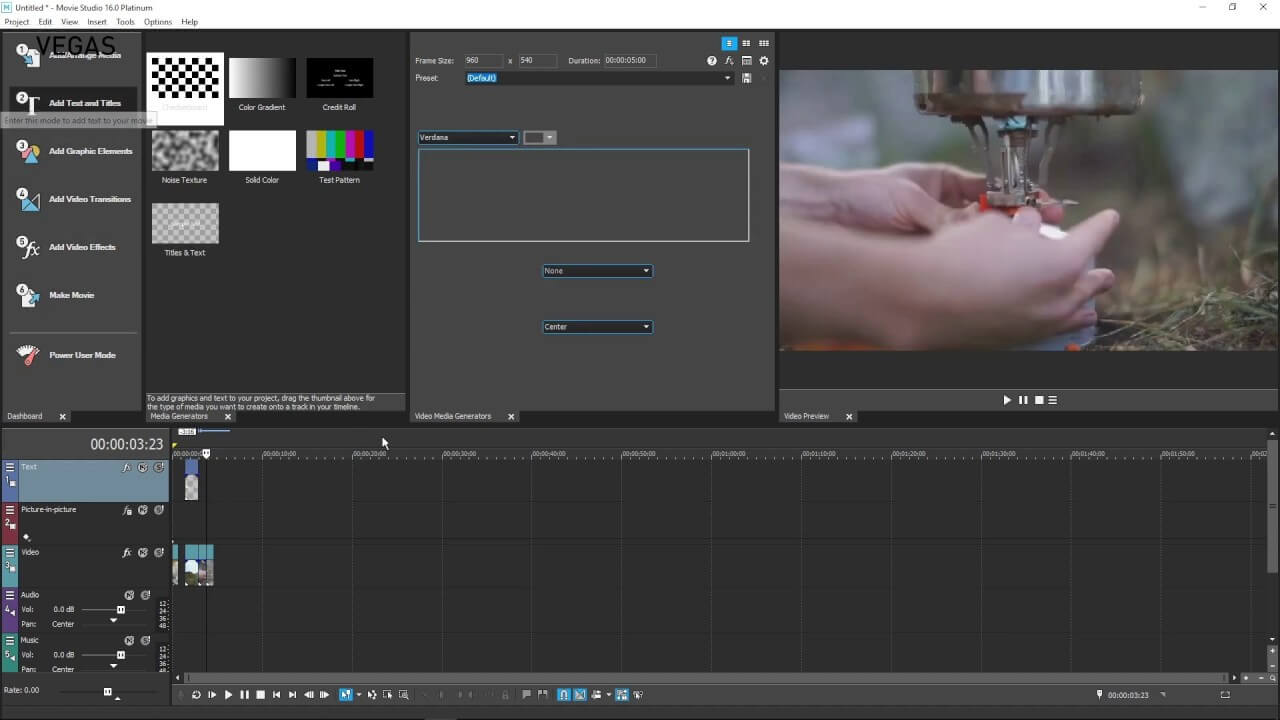Open the Center alignment dropdown
Image resolution: width=1280 pixels, height=720 pixels.
click(597, 327)
